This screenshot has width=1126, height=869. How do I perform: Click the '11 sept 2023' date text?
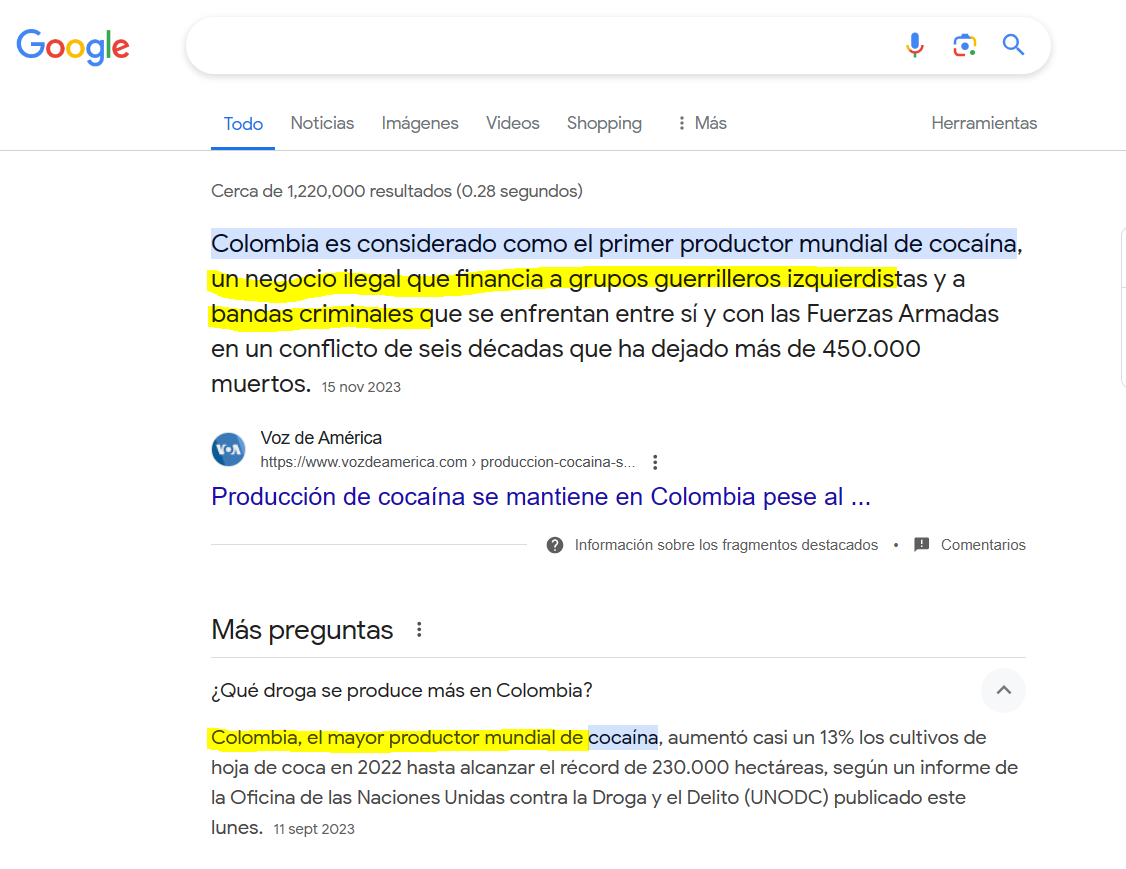pos(314,829)
